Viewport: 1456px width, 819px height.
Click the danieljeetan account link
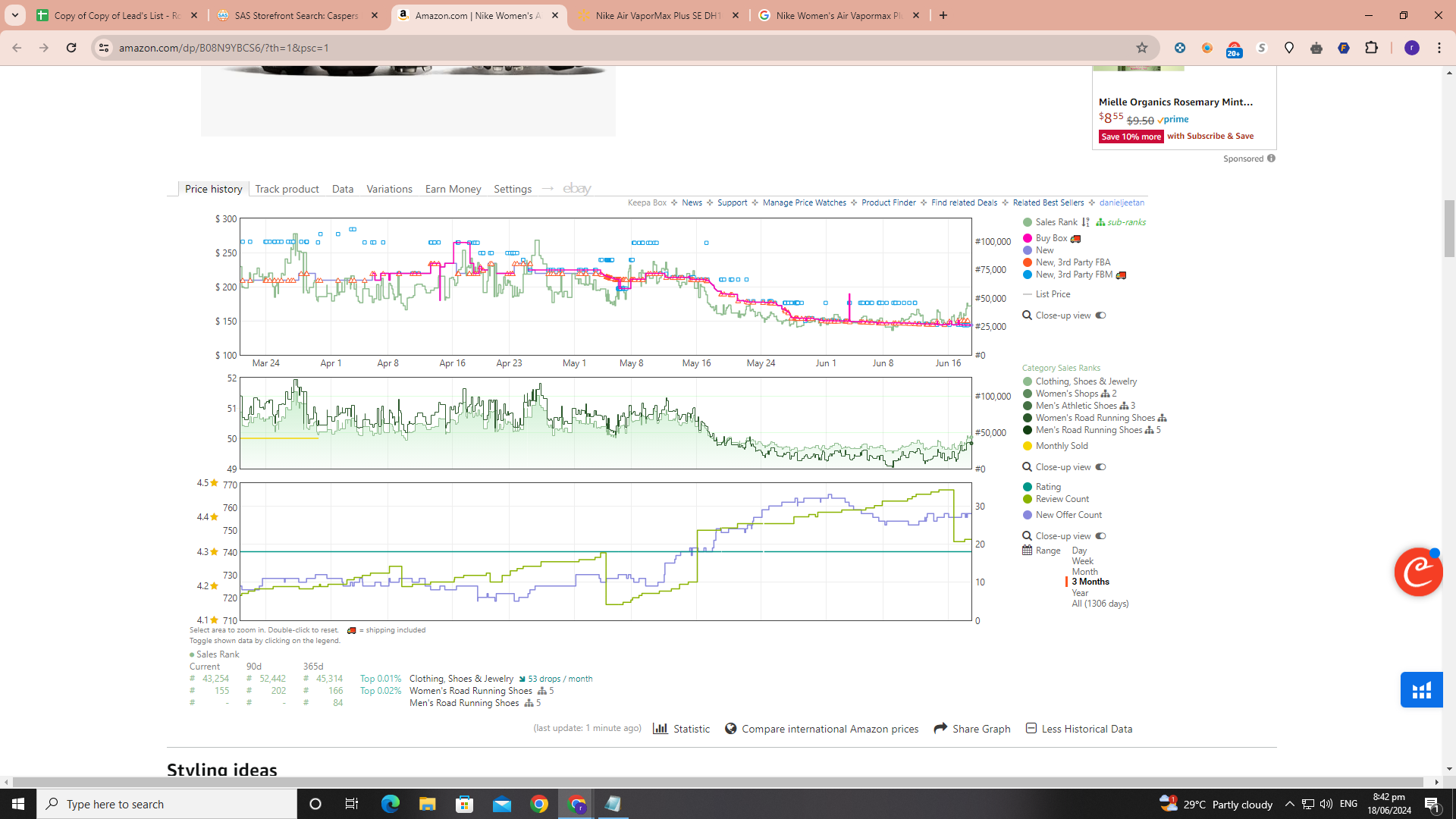coord(1122,202)
